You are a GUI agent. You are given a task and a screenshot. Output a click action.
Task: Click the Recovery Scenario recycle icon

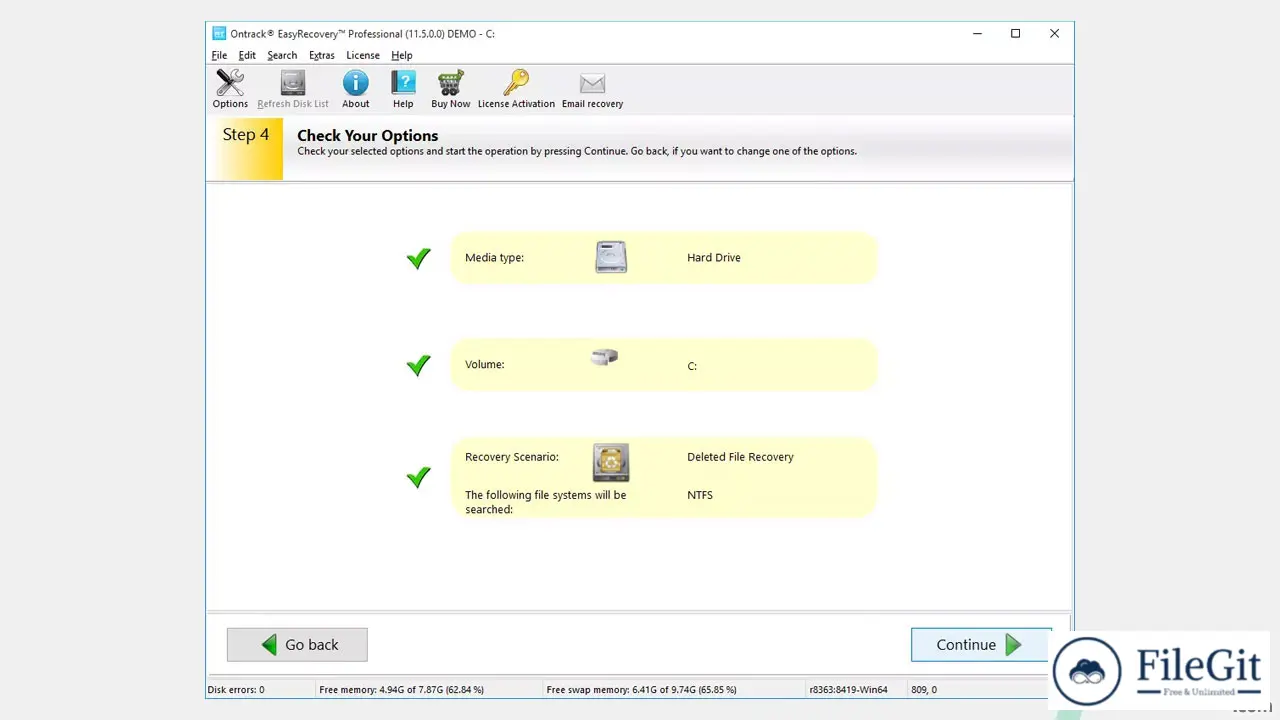[611, 463]
